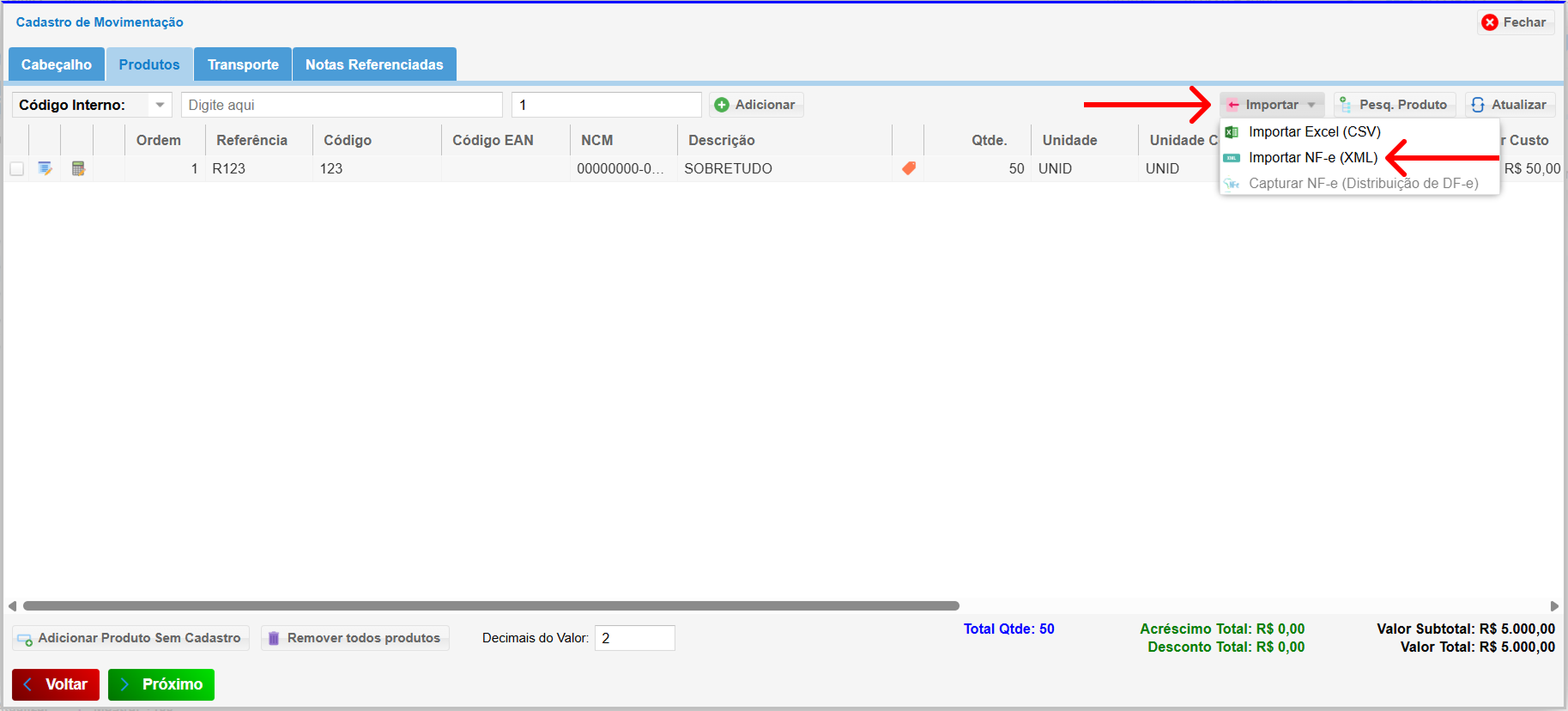This screenshot has width=1568, height=711.
Task: Click the calculator icon in the product row
Action: point(78,168)
